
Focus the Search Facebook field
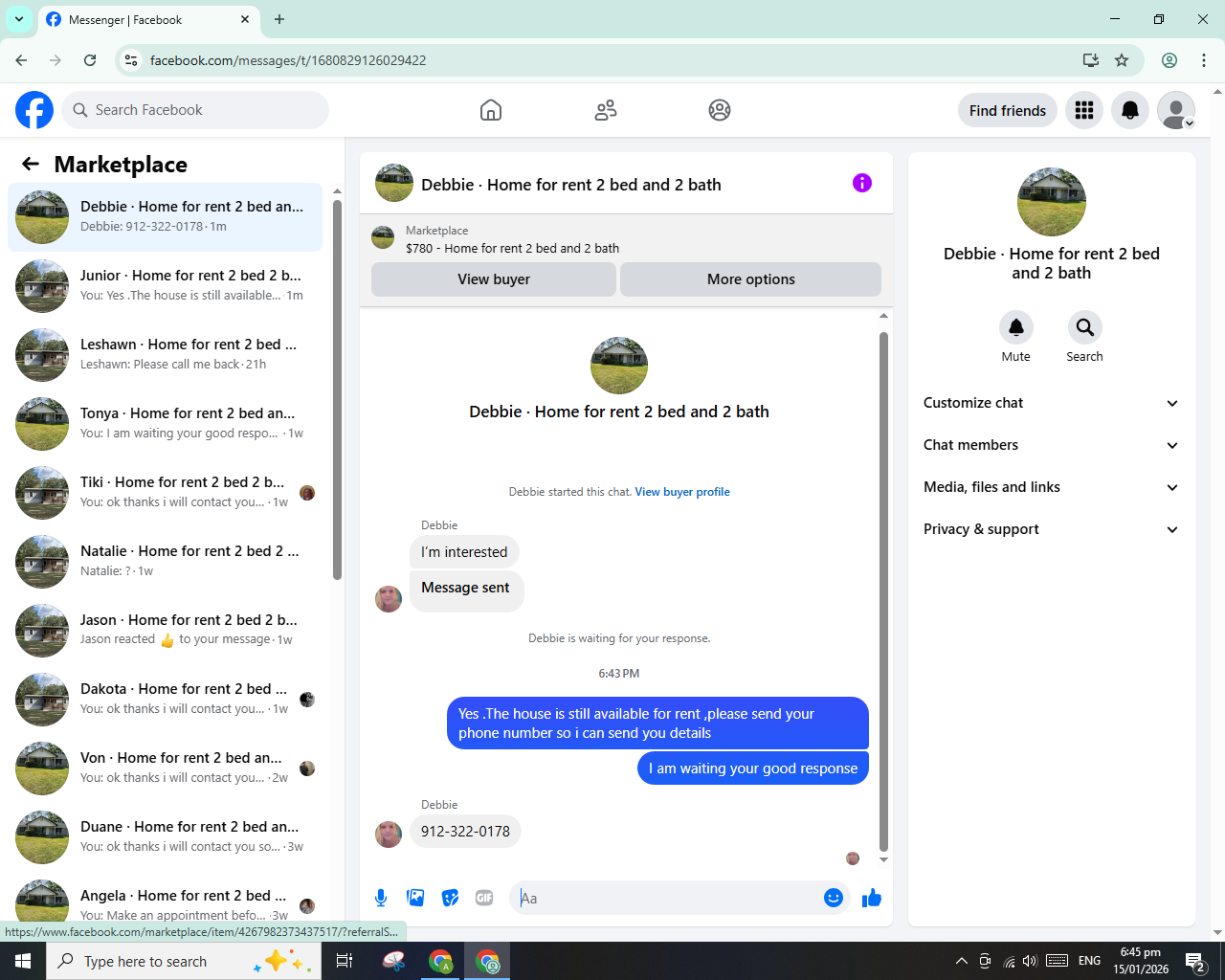click(x=195, y=110)
